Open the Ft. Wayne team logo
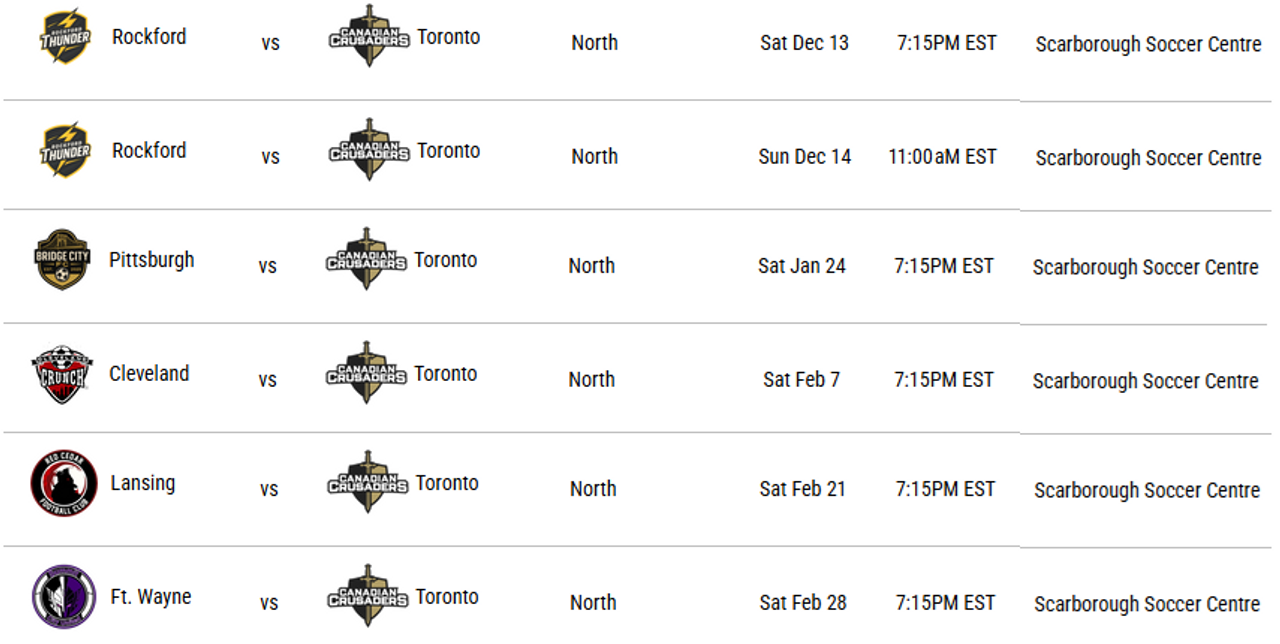The image size is (1280, 644). coord(63,597)
